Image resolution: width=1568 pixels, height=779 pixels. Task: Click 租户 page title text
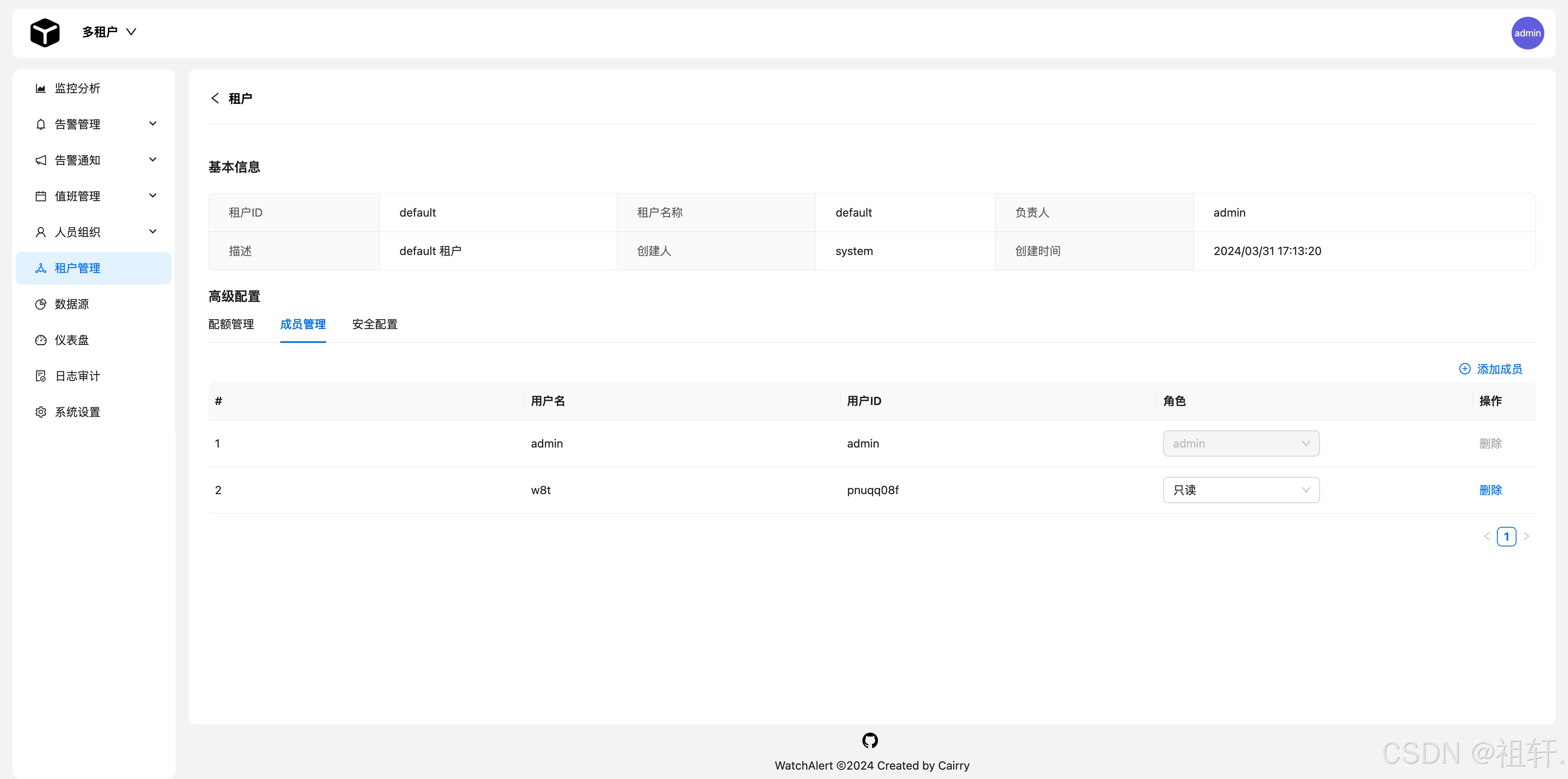pos(240,98)
